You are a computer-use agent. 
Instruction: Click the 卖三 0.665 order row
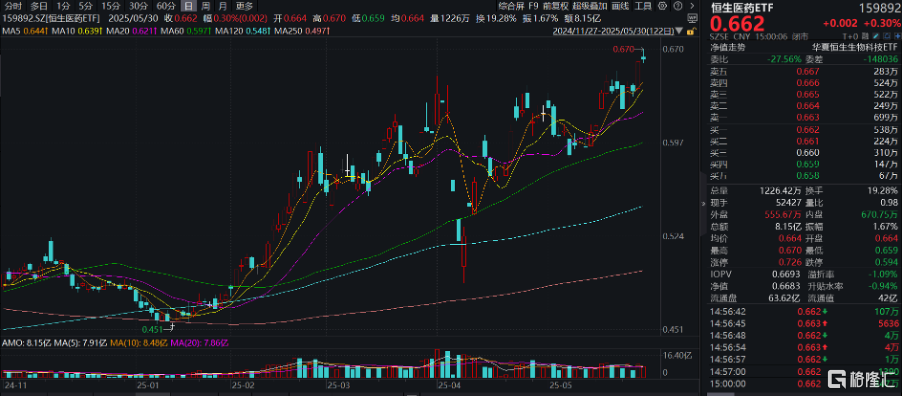pos(804,94)
